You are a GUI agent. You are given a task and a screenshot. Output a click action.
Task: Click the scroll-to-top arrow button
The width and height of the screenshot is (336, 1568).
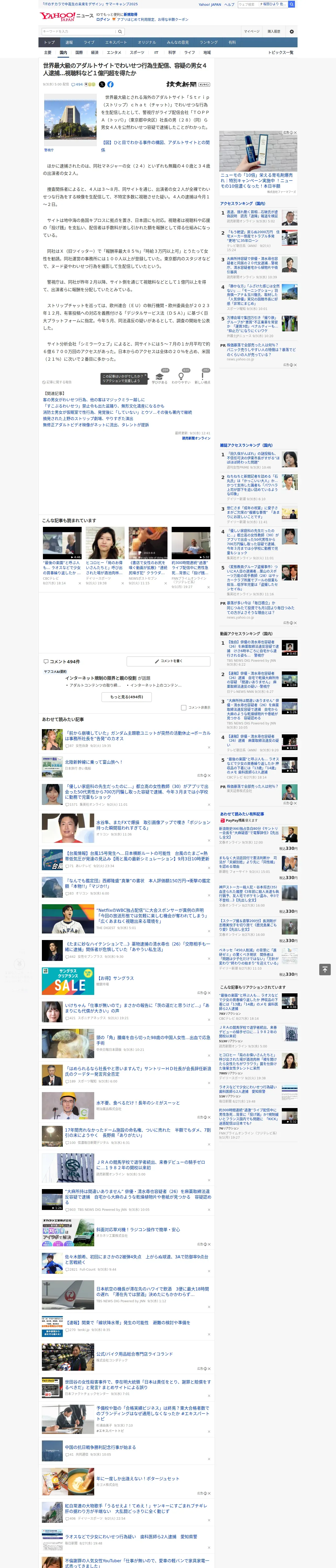coord(325,969)
